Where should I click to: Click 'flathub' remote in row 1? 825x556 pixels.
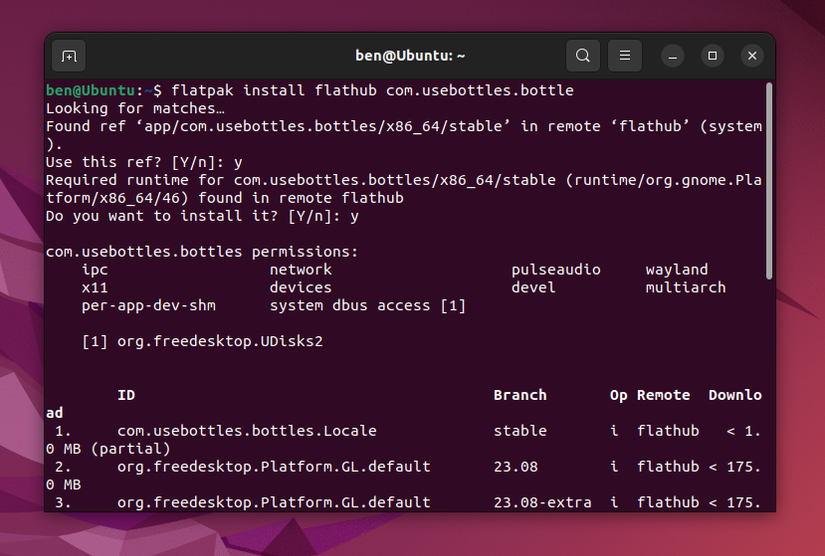[x=668, y=431]
